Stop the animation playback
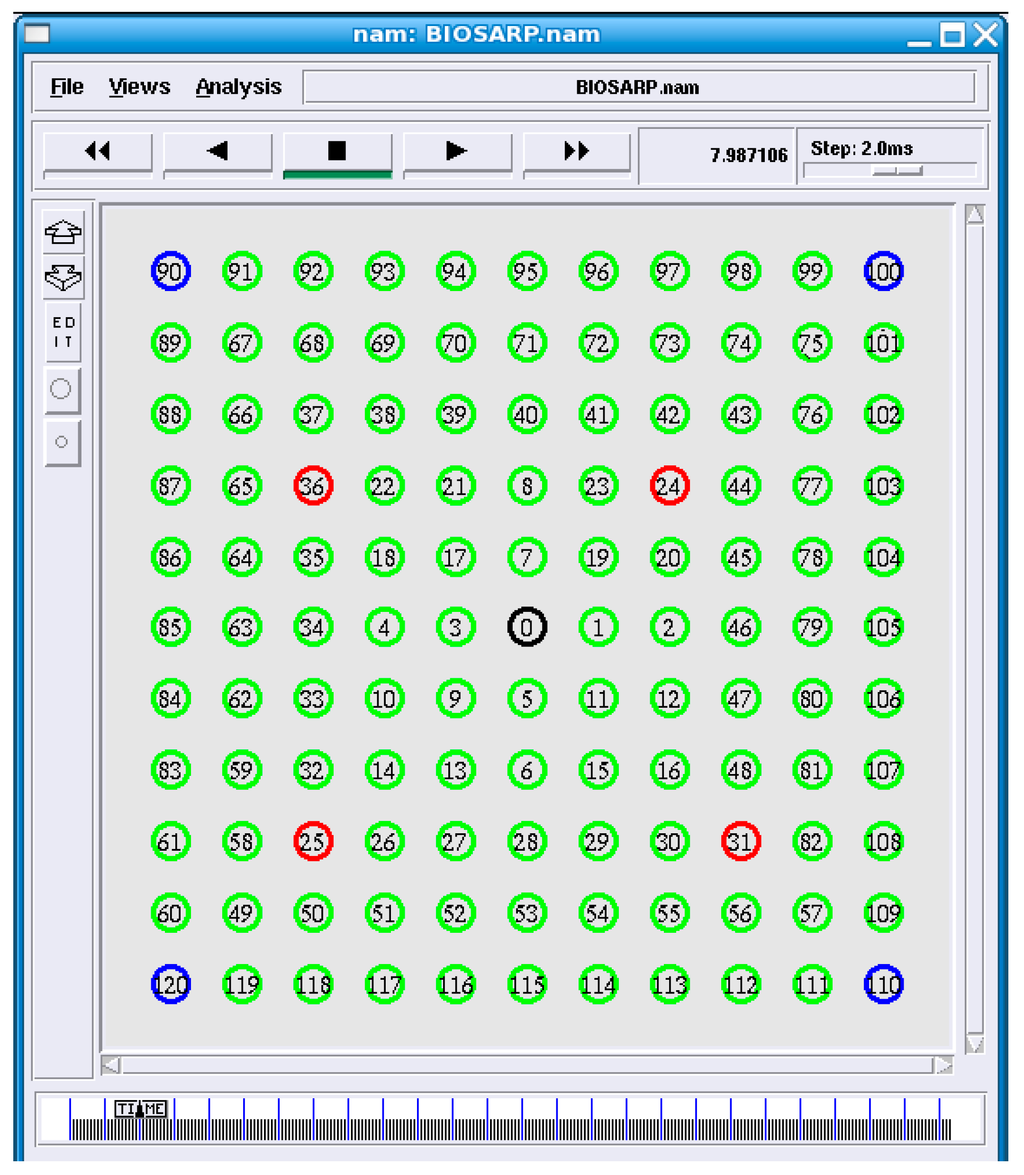Viewport: 1024px width, 1175px height. [337, 151]
